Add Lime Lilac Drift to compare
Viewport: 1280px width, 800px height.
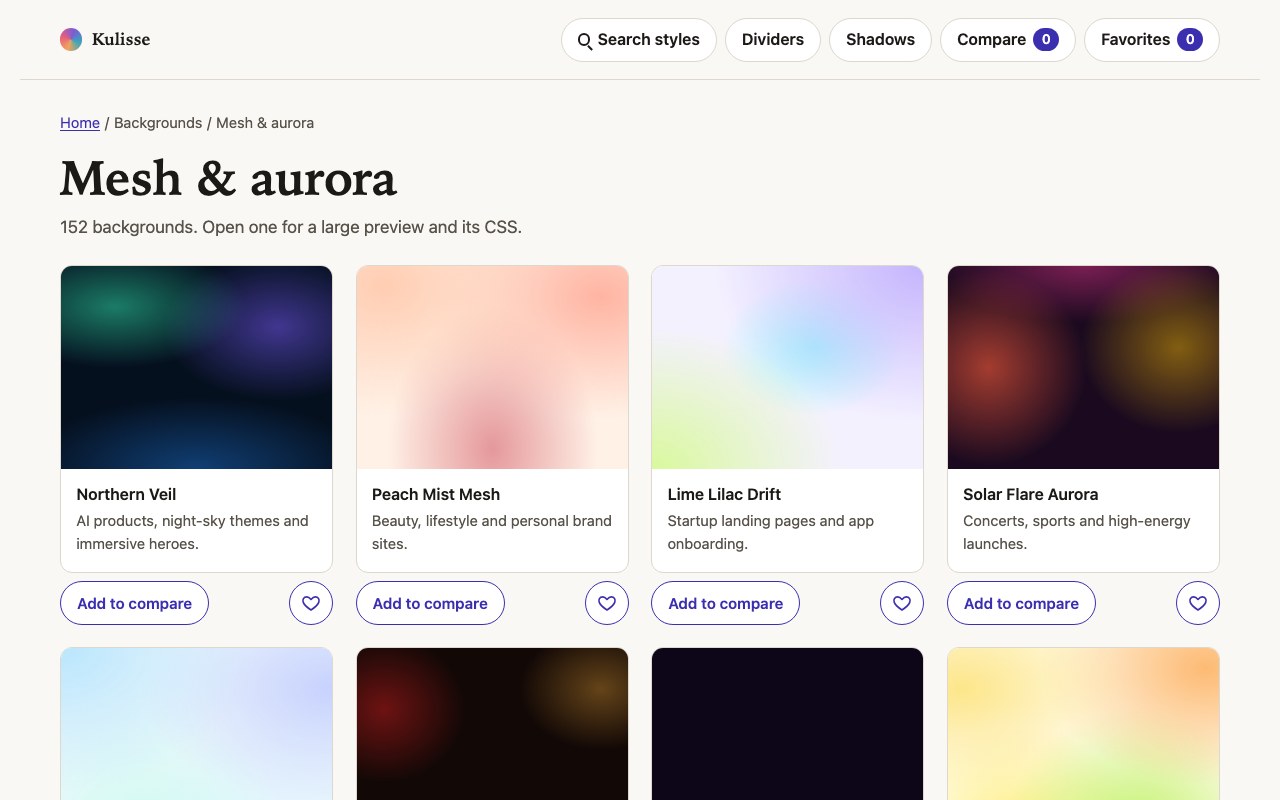click(726, 603)
